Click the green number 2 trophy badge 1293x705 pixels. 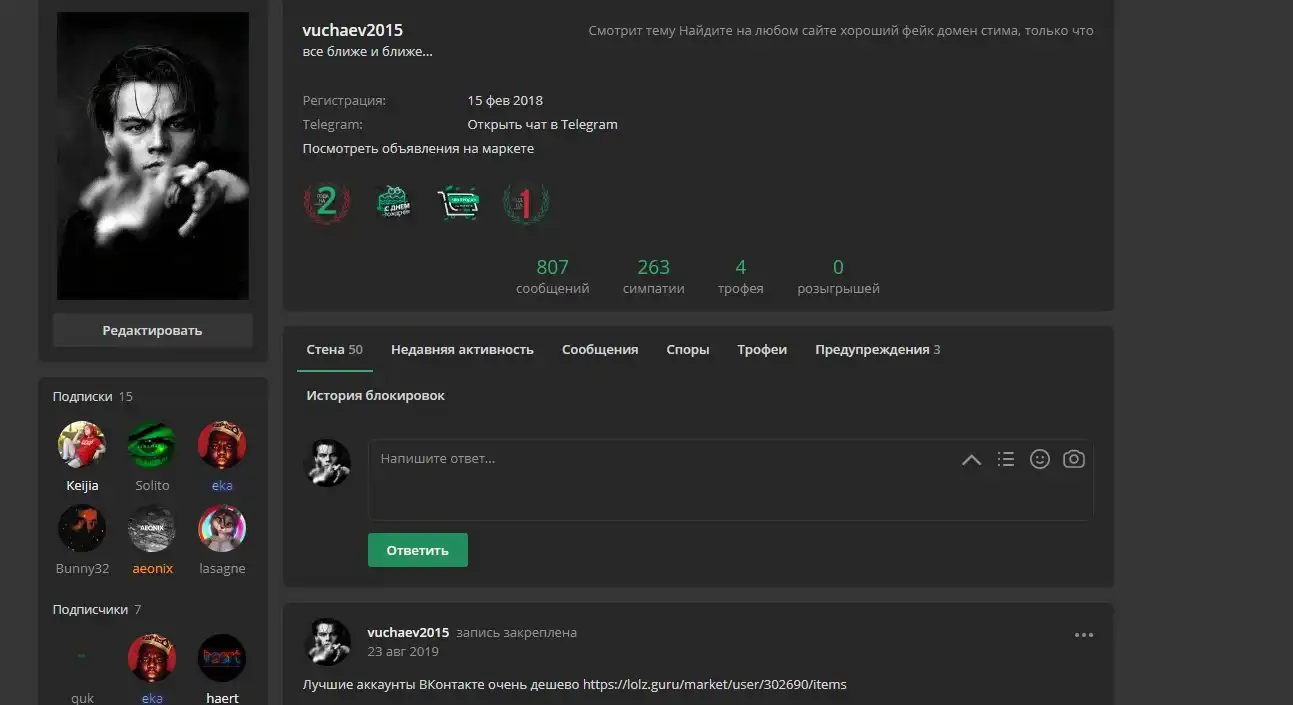coord(327,204)
